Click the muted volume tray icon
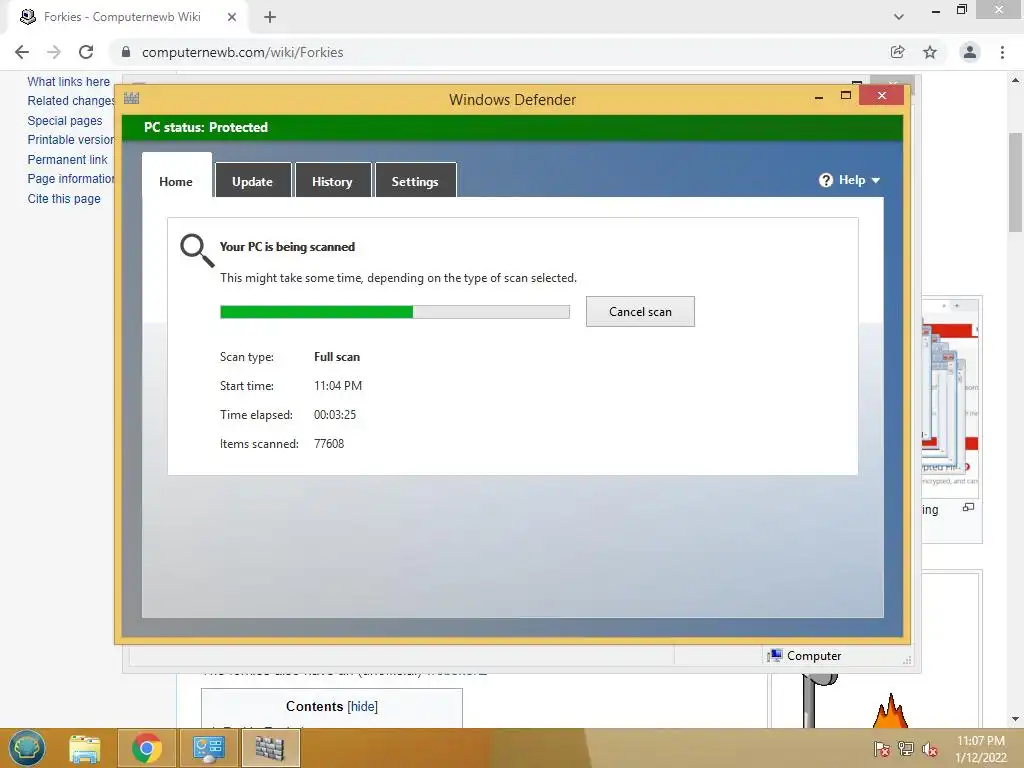Viewport: 1024px width, 768px height. pyautogui.click(x=930, y=748)
